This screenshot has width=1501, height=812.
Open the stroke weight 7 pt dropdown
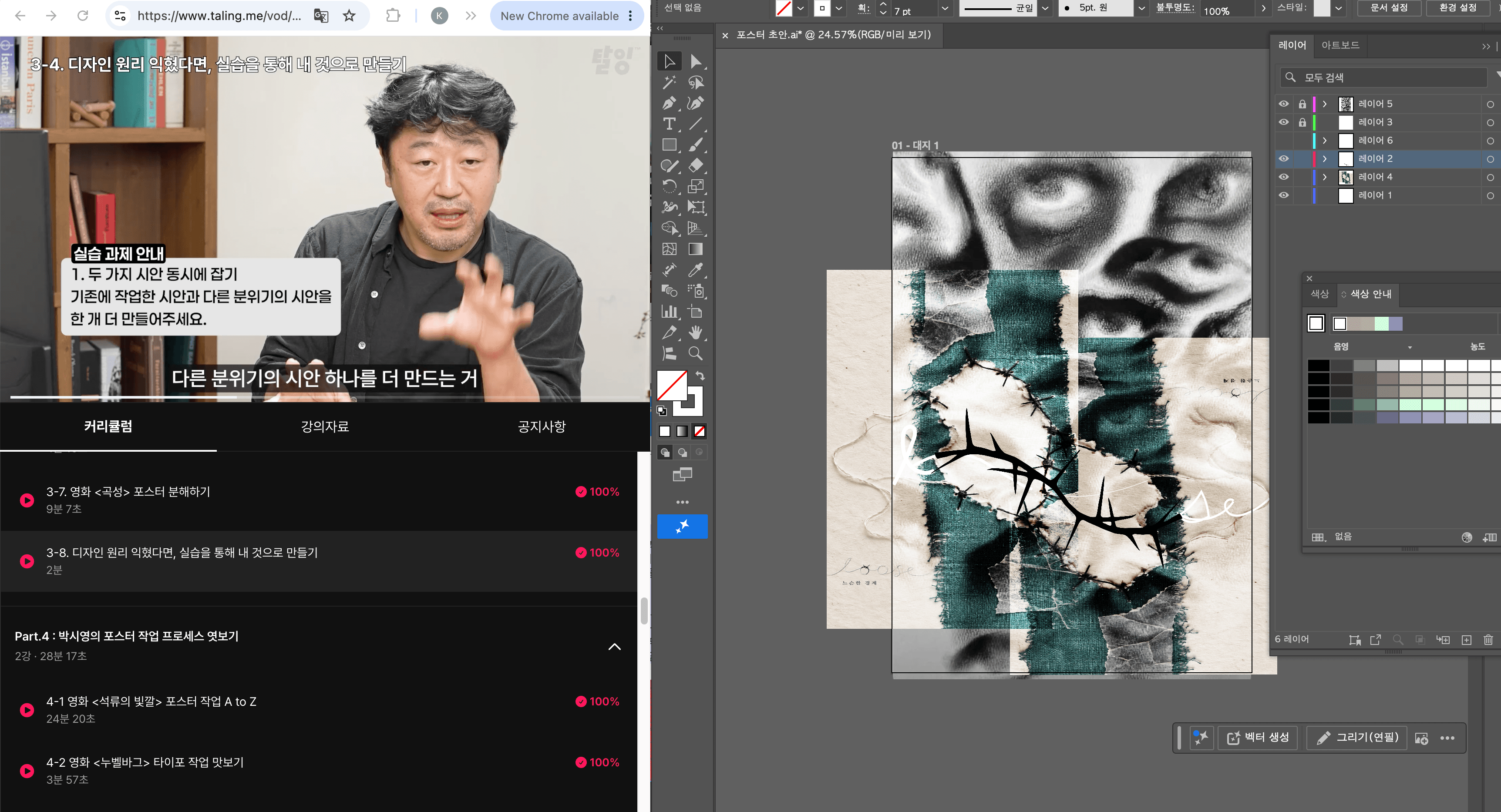click(945, 9)
